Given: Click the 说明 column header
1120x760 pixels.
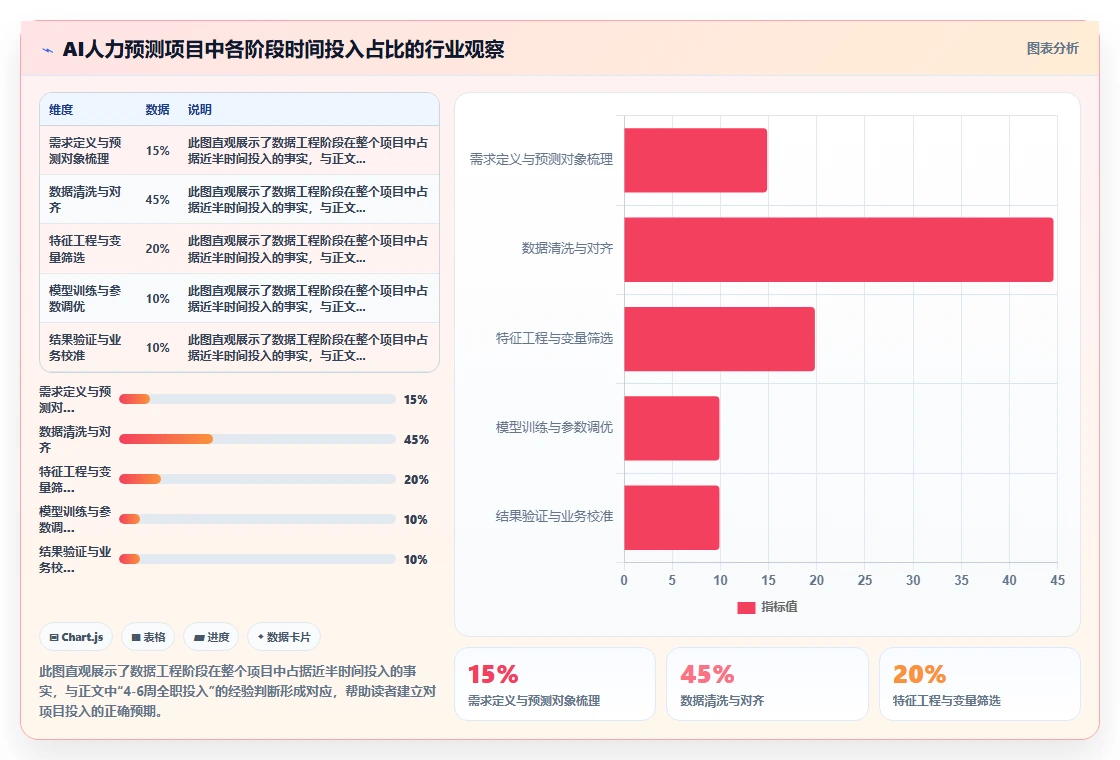Looking at the screenshot, I should pos(199,110).
